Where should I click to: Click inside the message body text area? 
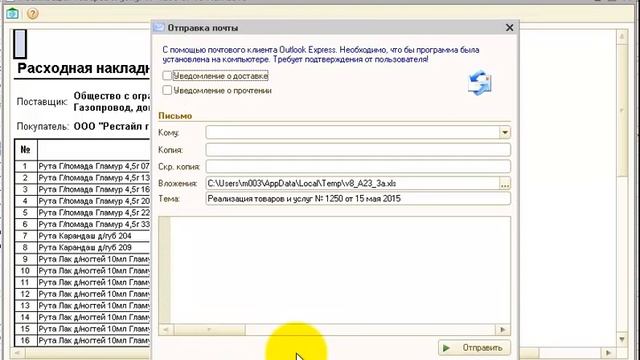click(340, 270)
